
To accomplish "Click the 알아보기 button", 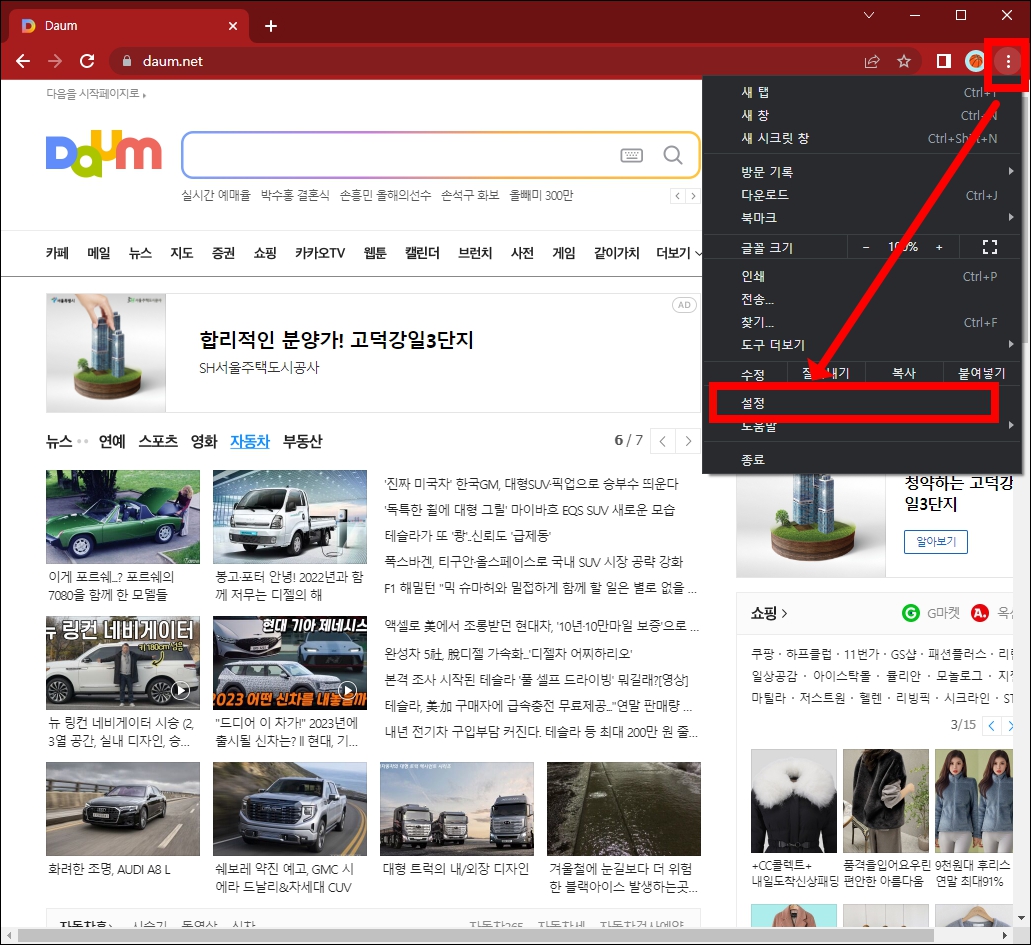I will (935, 542).
